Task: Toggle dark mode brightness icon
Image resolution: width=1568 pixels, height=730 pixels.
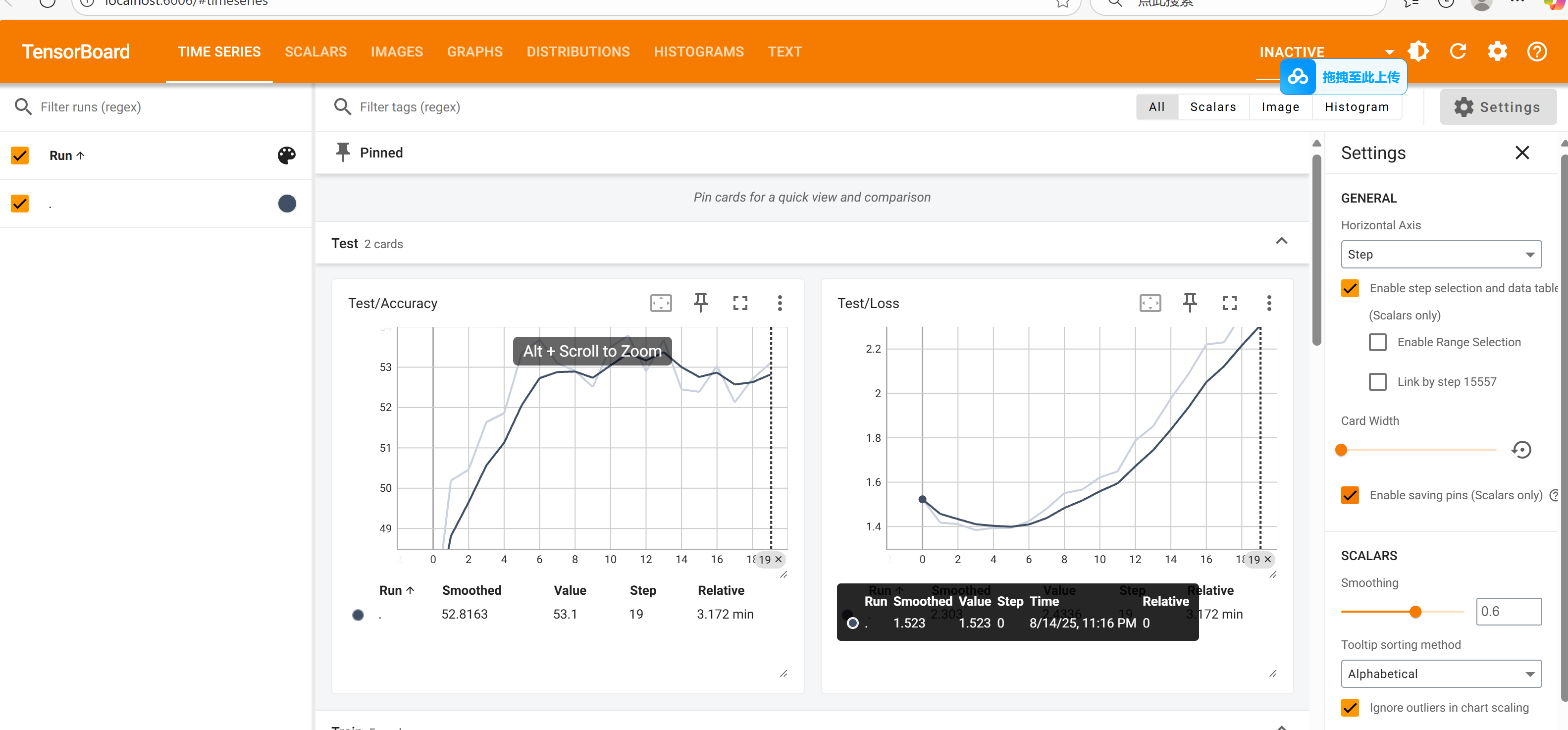Action: click(x=1418, y=52)
